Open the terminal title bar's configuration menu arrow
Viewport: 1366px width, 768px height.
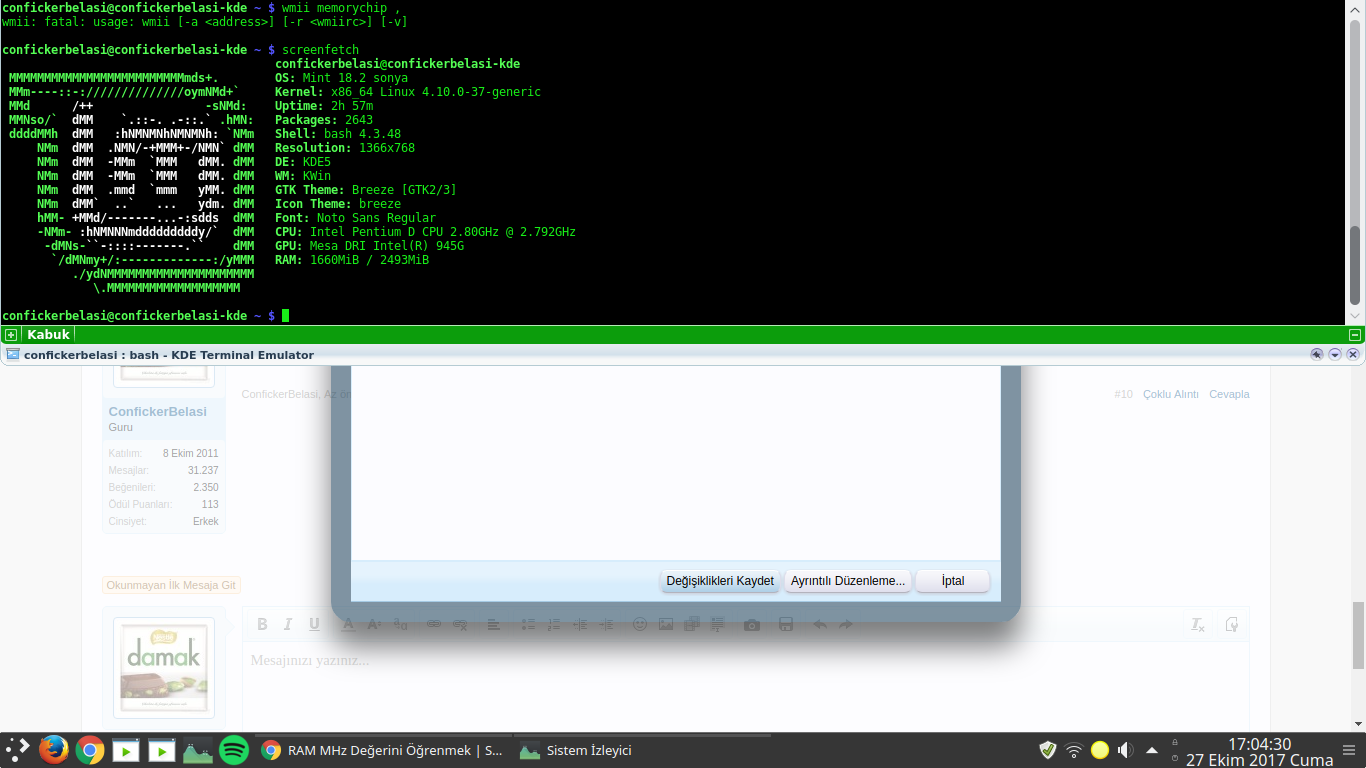(1335, 354)
